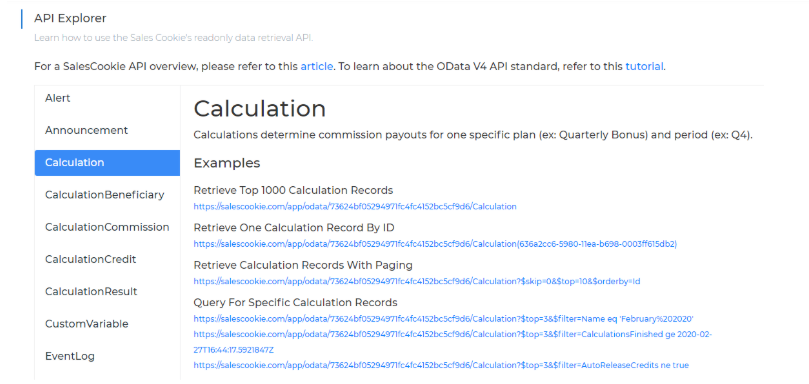
Task: Open the paging URL with $skip and $orderby
Action: click(417, 282)
